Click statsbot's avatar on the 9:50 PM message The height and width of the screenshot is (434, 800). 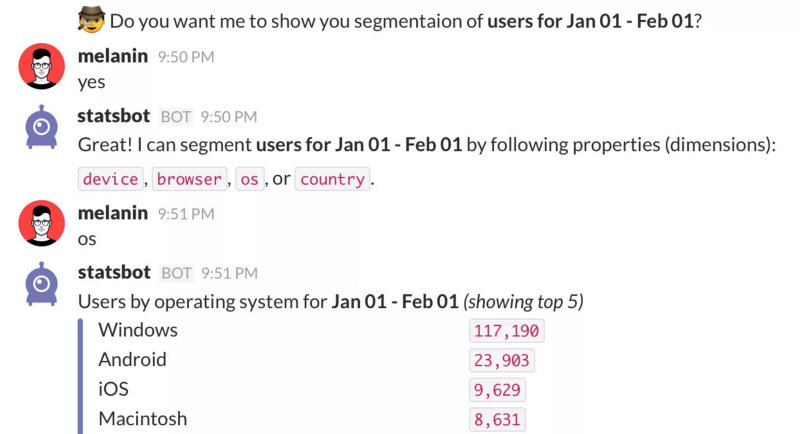[41, 127]
